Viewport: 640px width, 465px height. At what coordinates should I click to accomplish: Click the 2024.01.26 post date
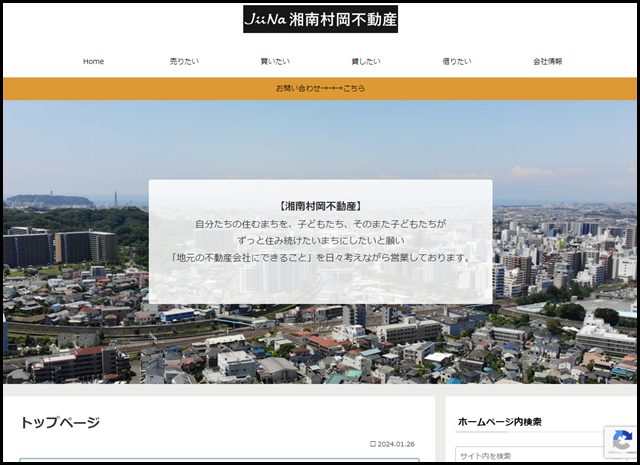[396, 444]
